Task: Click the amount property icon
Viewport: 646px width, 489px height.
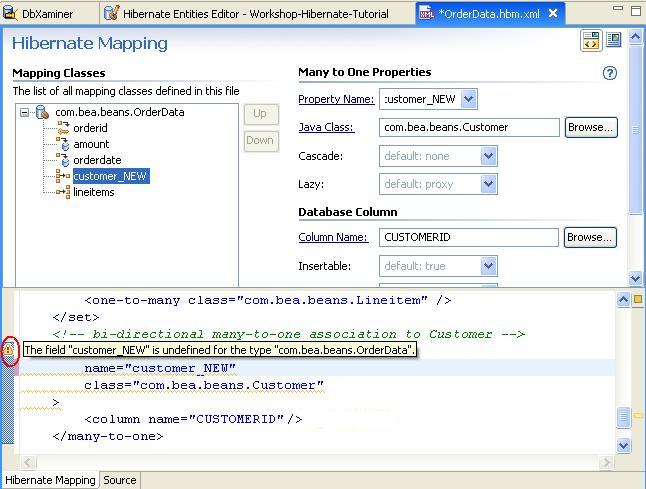Action: 63,144
